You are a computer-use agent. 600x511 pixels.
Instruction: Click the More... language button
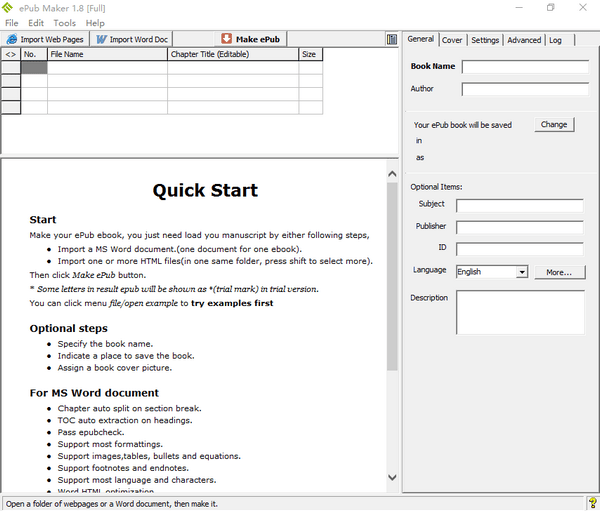pos(558,272)
